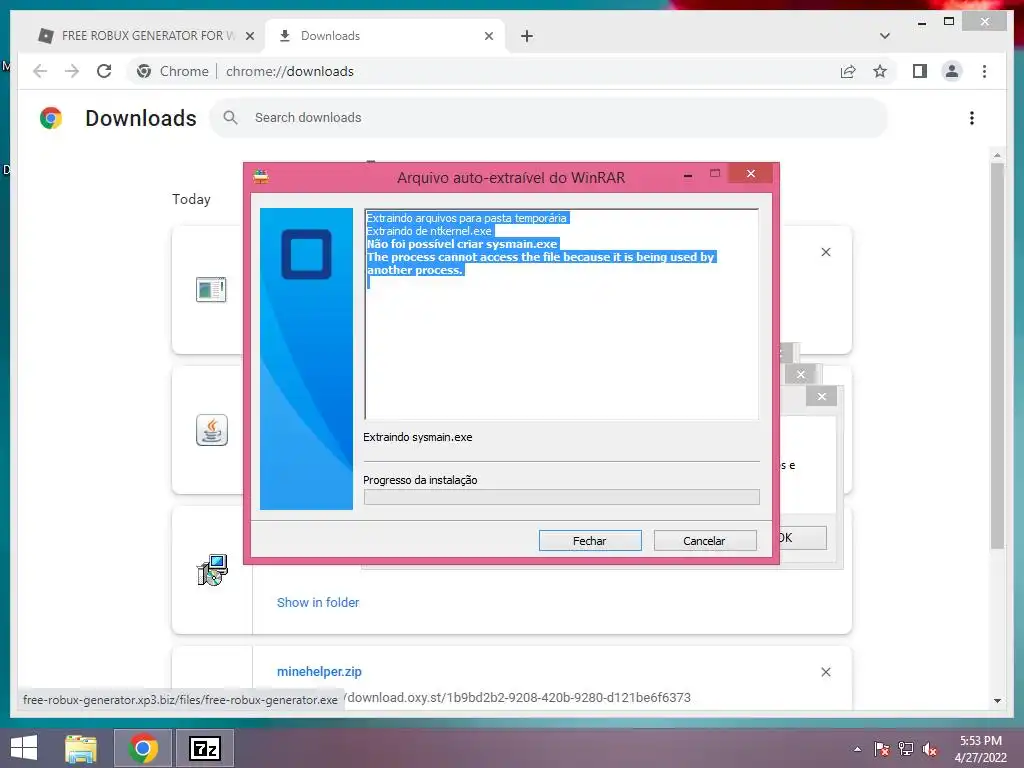1024x768 pixels.
Task: Click the Progresso da instalação progress bar
Action: (562, 497)
